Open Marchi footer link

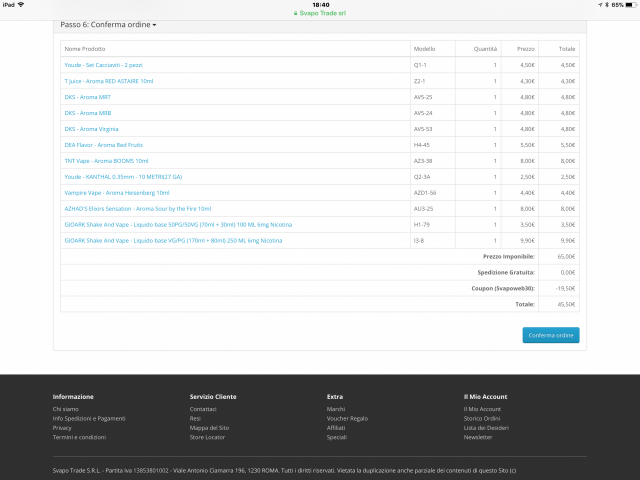pos(336,409)
